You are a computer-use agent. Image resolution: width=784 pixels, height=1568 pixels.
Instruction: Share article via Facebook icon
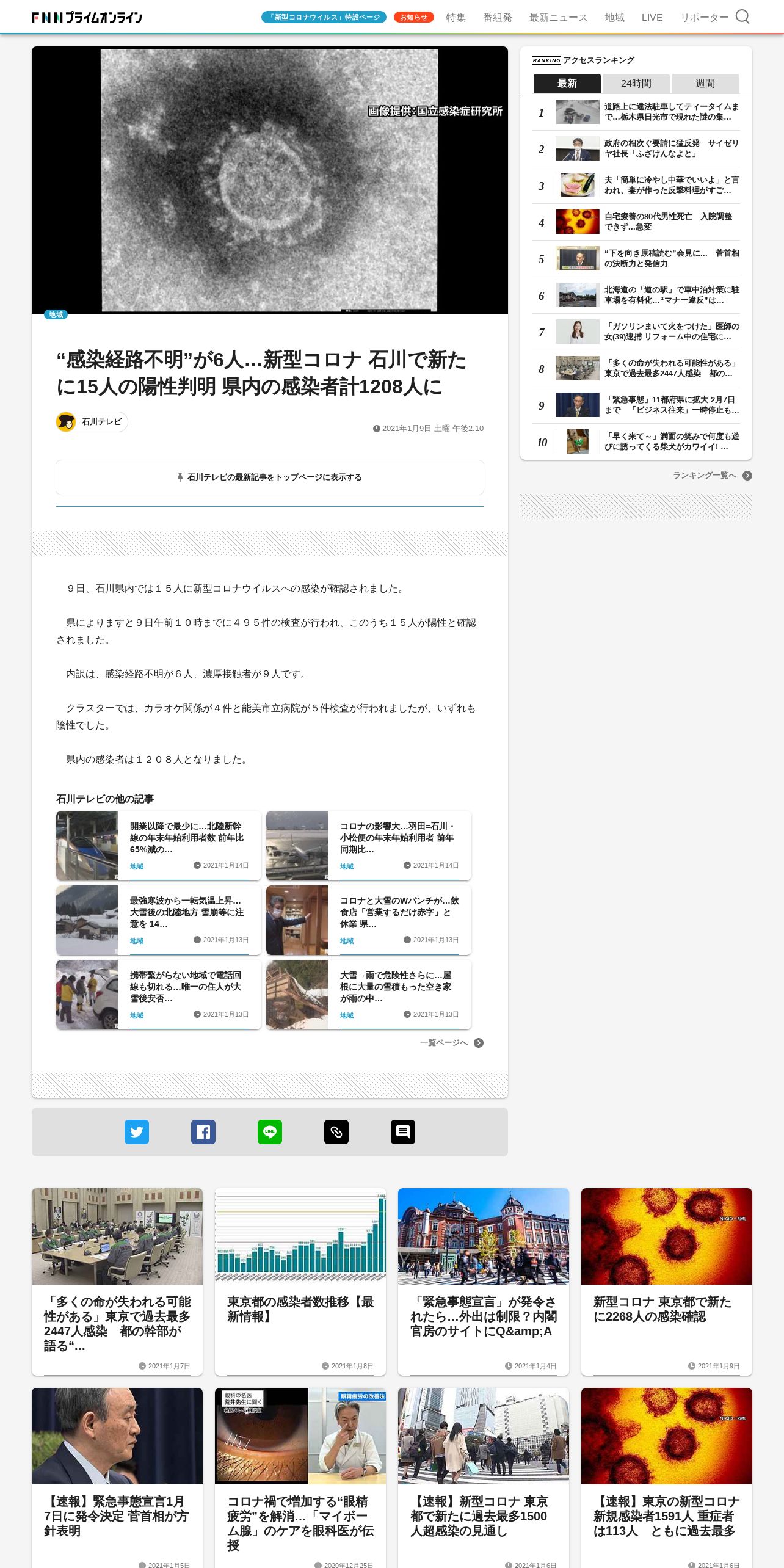click(203, 1131)
